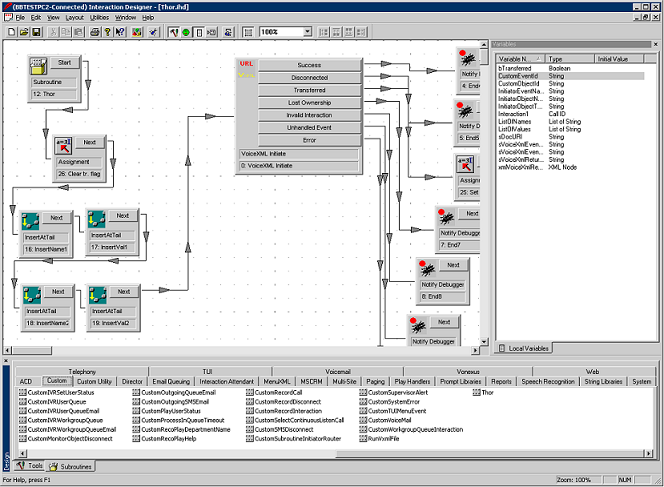Open the Utilities menu
This screenshot has height=487, width=664.
click(100, 18)
